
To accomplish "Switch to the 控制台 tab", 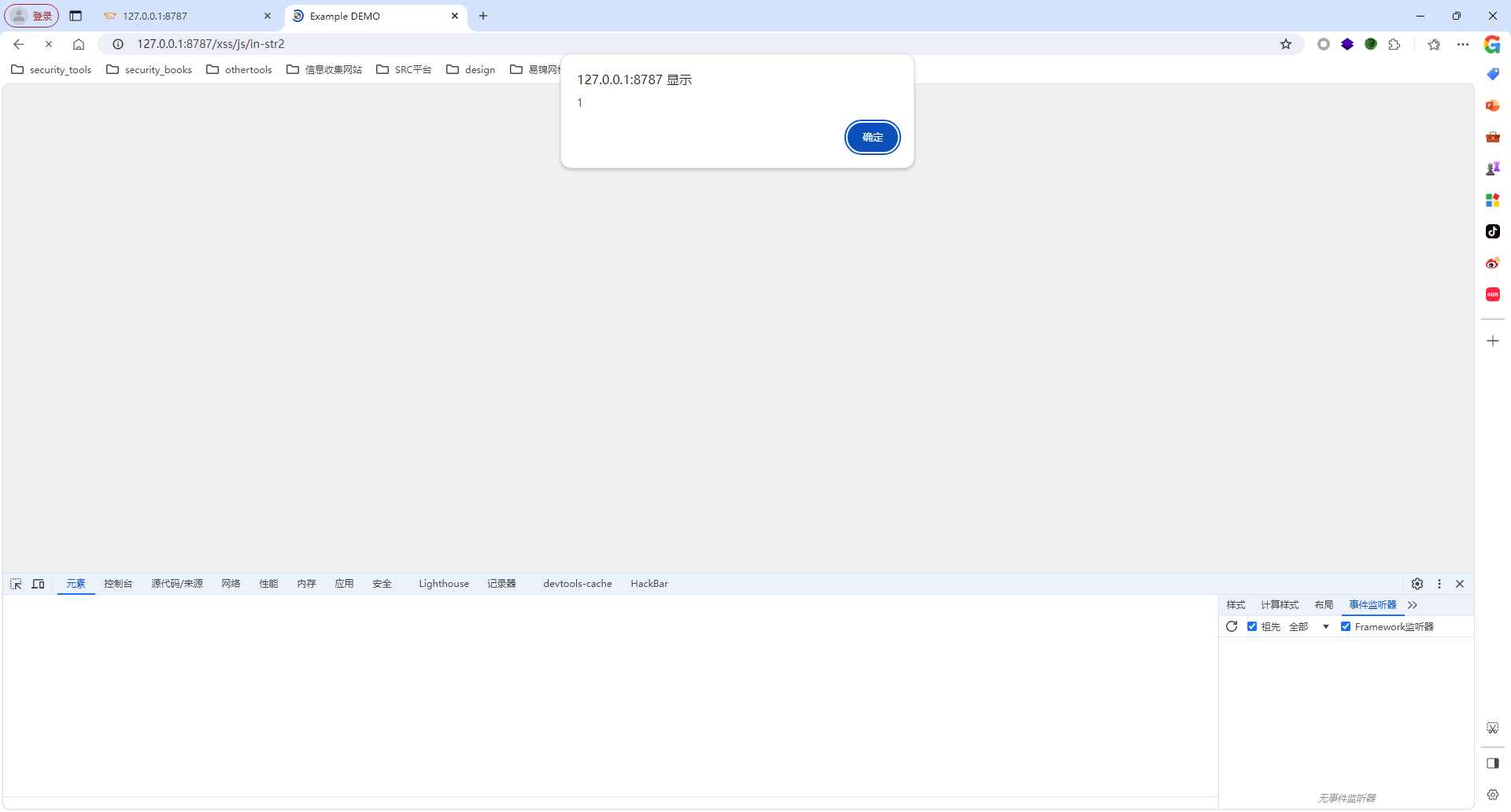I will pyautogui.click(x=118, y=584).
